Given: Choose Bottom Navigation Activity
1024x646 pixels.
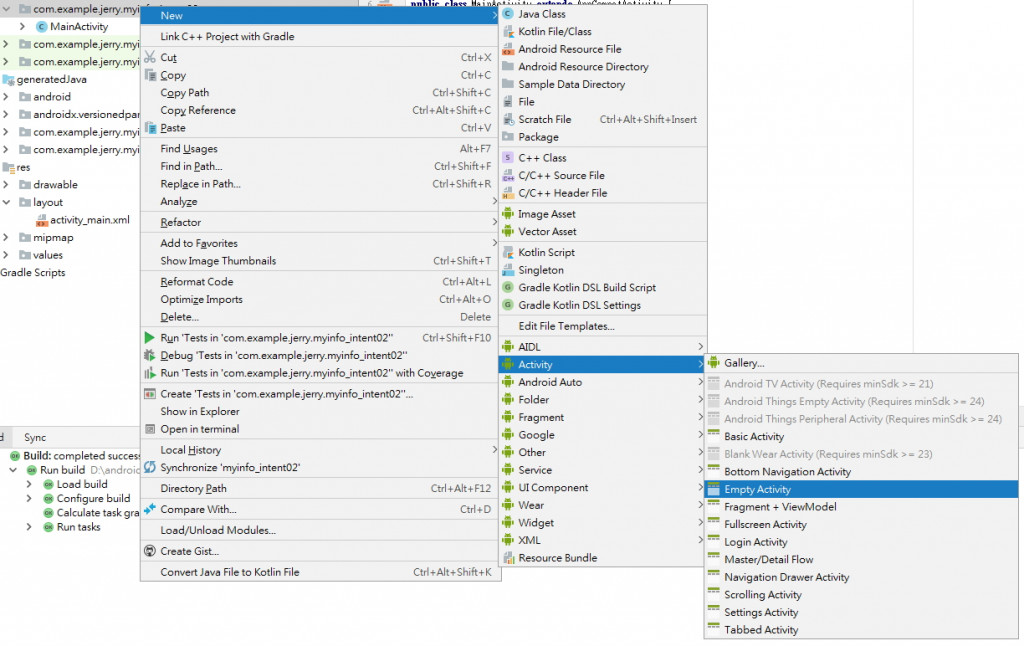Looking at the screenshot, I should pos(861,472).
